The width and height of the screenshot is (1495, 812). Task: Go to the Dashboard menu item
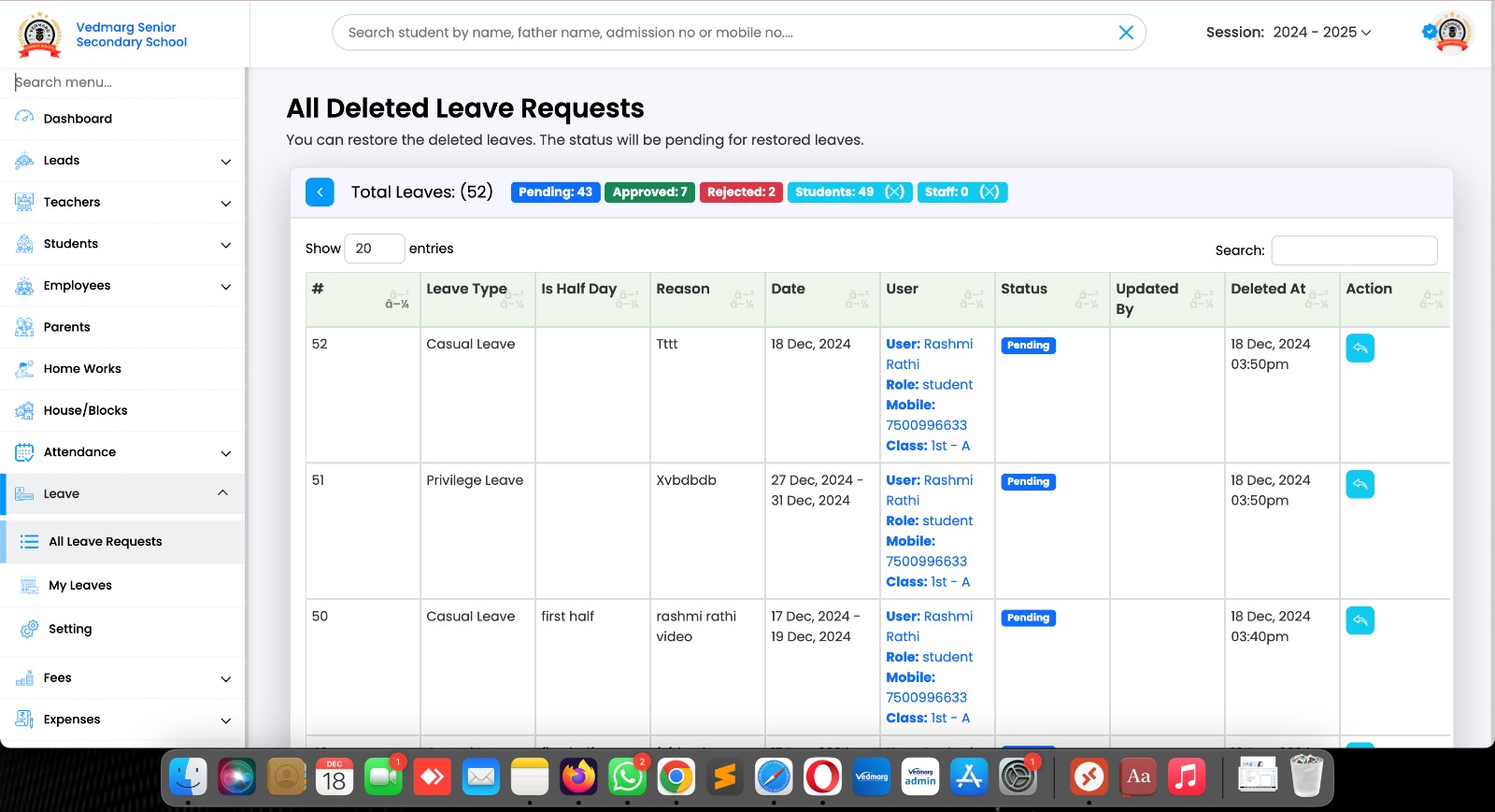point(123,119)
